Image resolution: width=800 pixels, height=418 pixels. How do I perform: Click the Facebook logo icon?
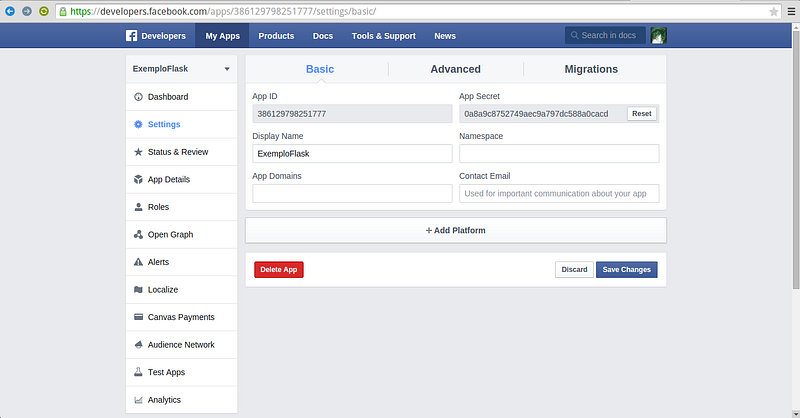(131, 35)
